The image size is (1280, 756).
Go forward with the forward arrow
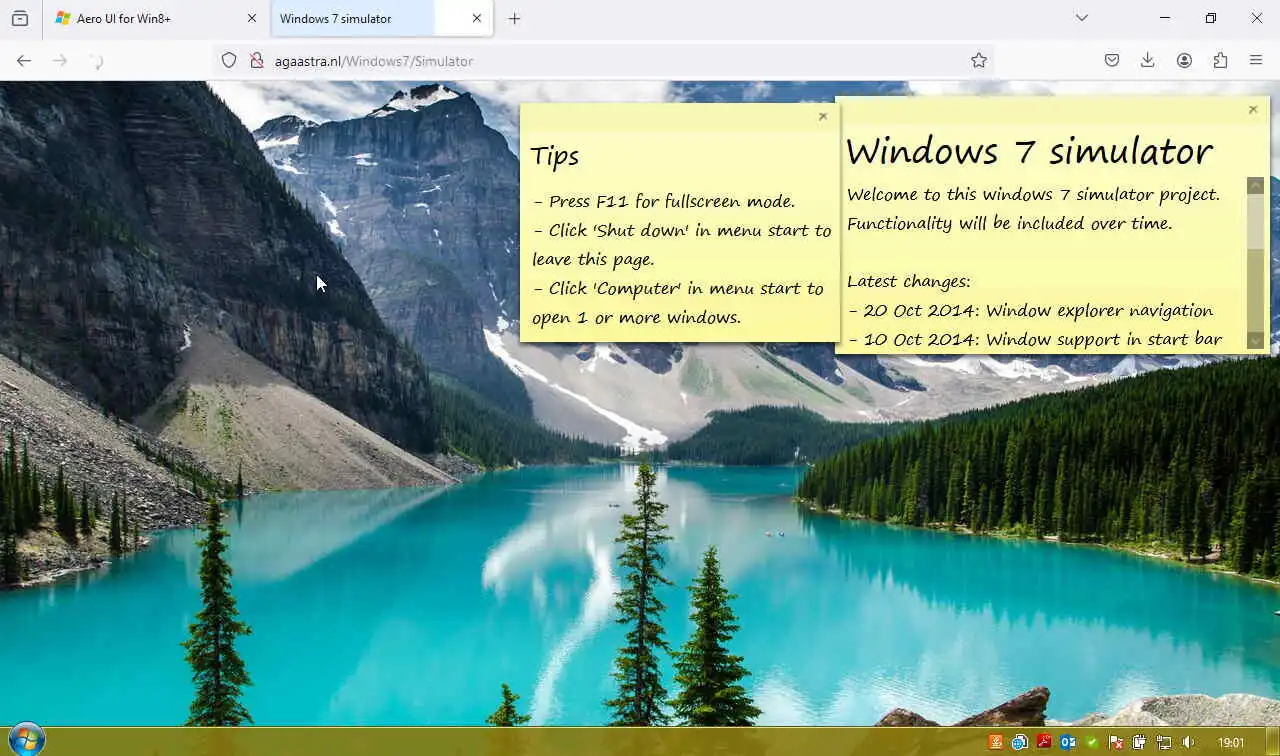pyautogui.click(x=60, y=61)
